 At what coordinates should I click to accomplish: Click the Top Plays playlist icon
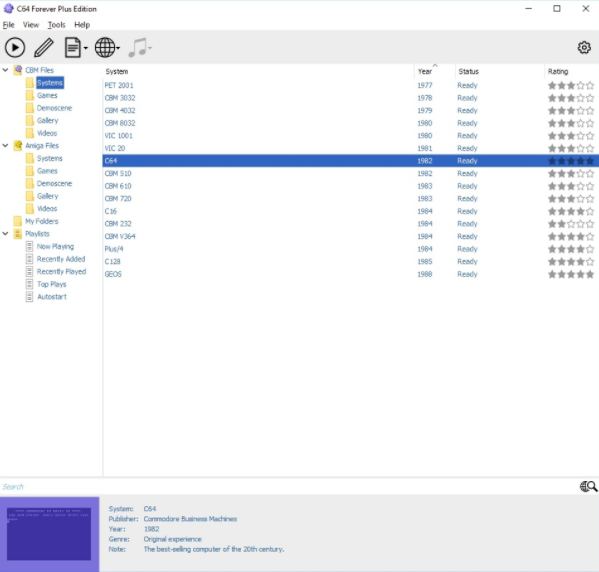(29, 284)
